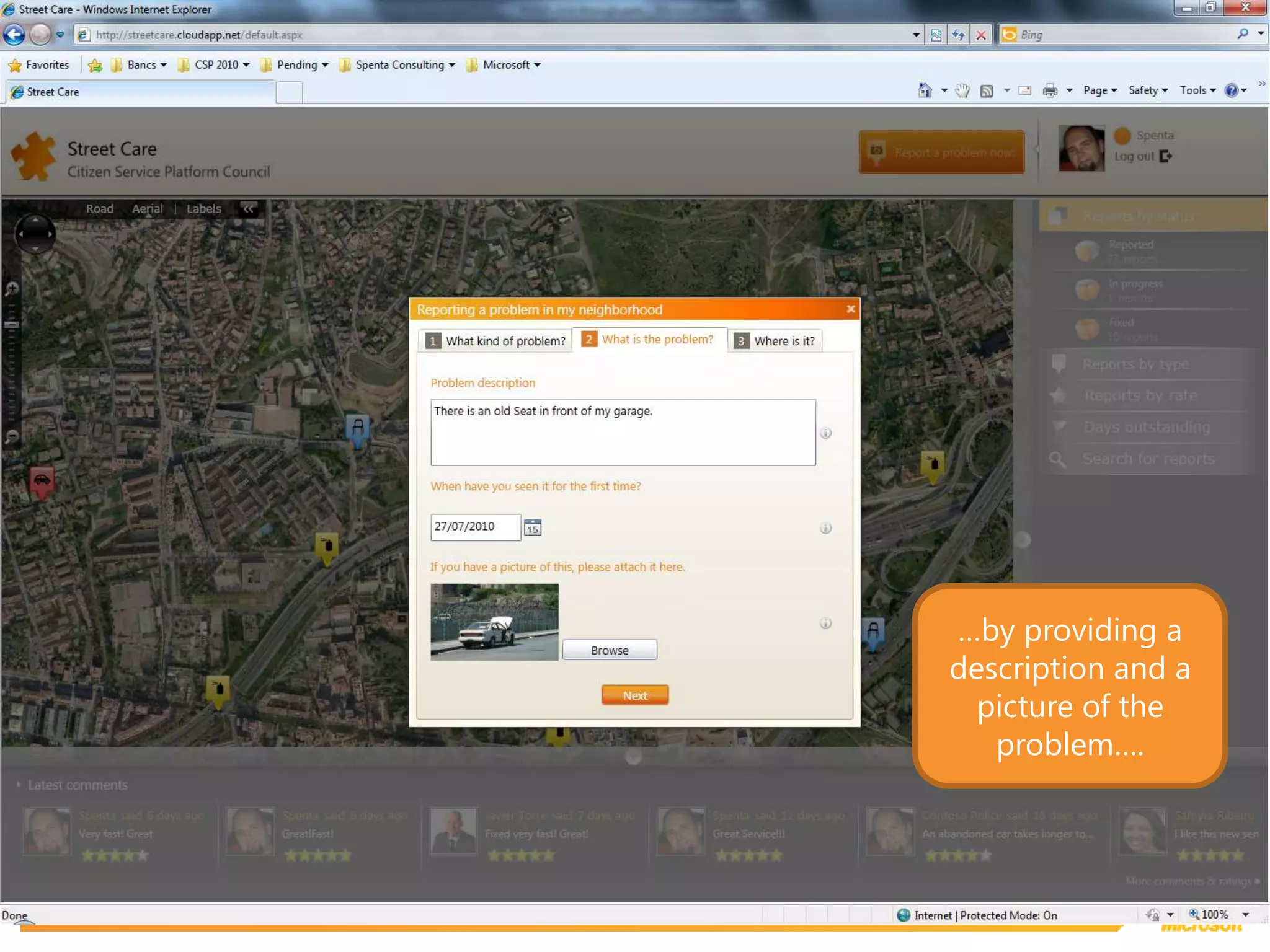The width and height of the screenshot is (1270, 952).
Task: Select the What is the problem tab
Action: [649, 340]
